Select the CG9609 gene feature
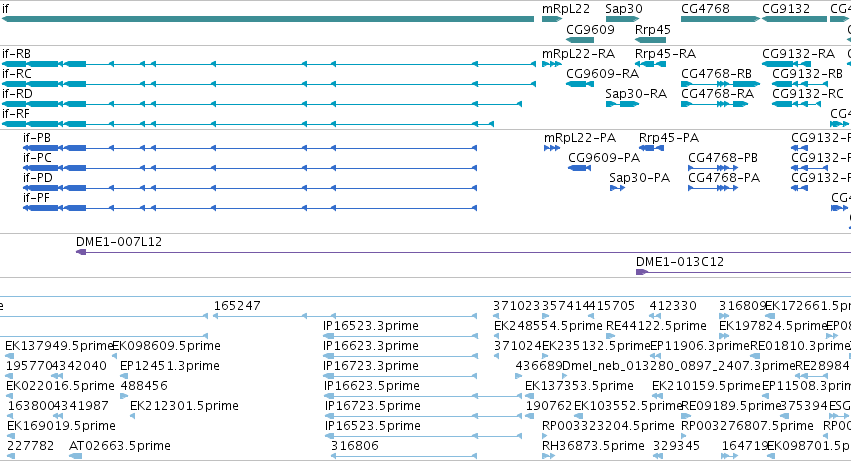Image resolution: width=851 pixels, height=461 pixels. click(580, 40)
